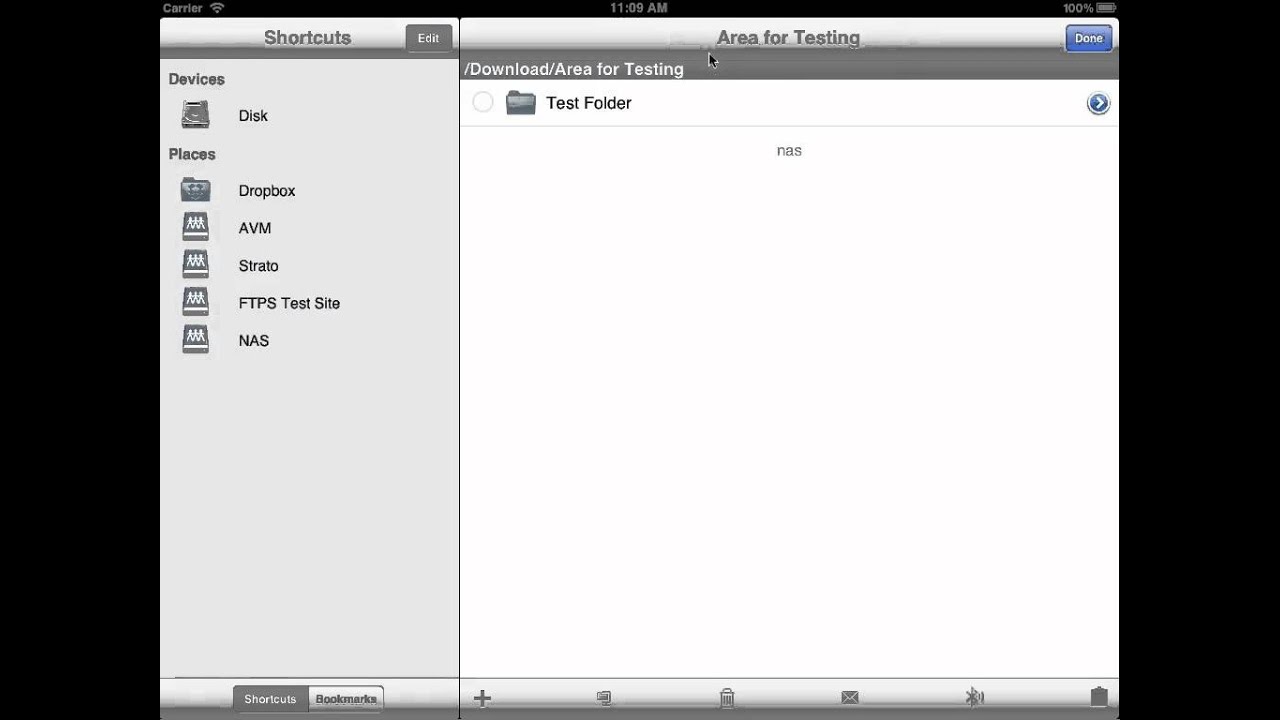This screenshot has width=1280, height=720.
Task: Click the Strato server icon
Action: [196, 265]
